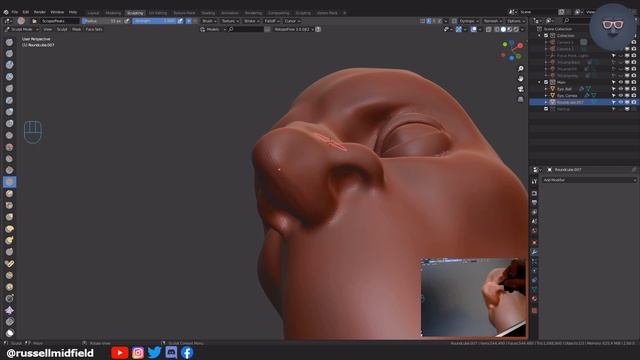This screenshot has height=360, width=640.
Task: Select the Pose brush tool
Action: tap(9, 264)
